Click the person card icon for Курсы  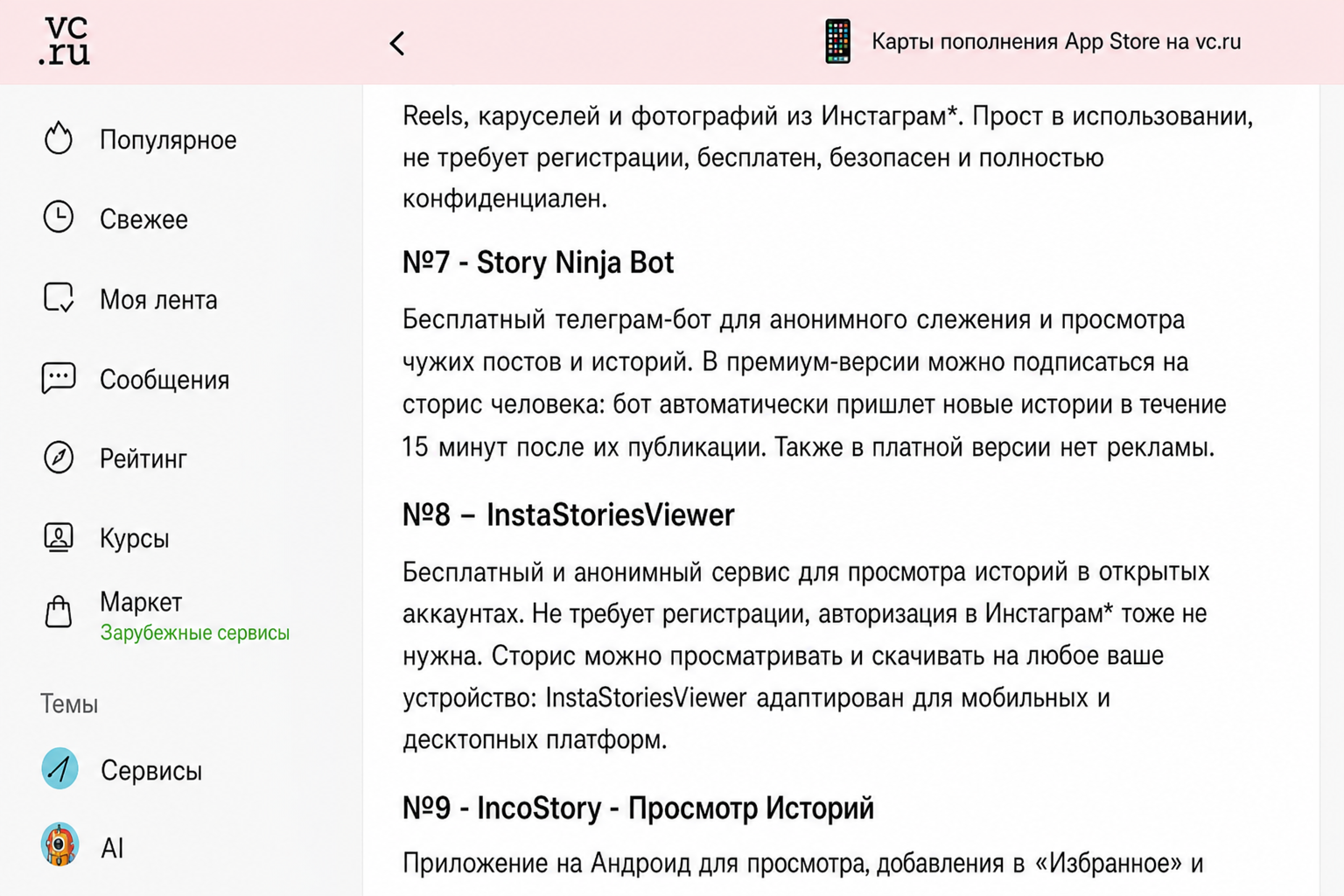point(59,536)
